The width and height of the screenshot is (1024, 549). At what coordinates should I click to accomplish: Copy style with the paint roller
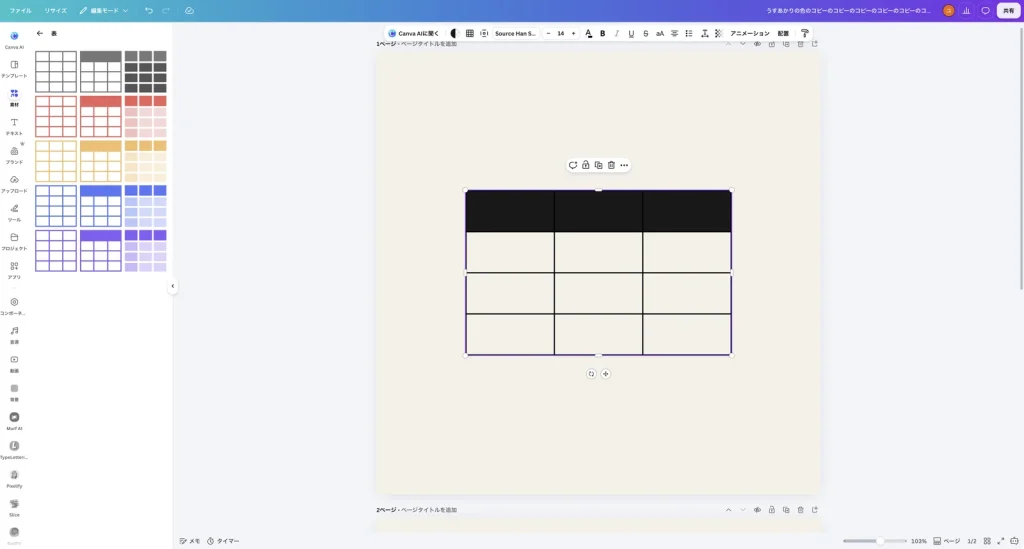pos(805,33)
